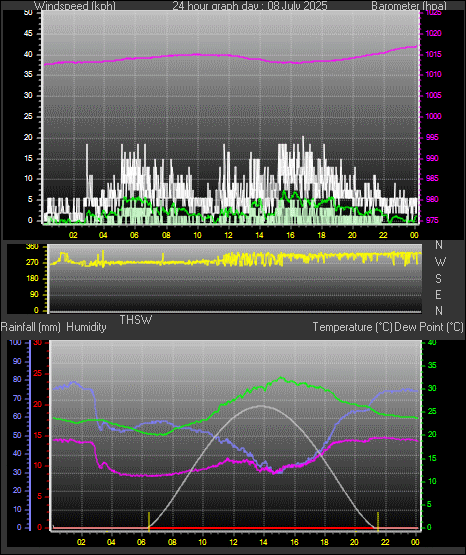Click the 270 wind direction degree value

[x=32, y=263]
